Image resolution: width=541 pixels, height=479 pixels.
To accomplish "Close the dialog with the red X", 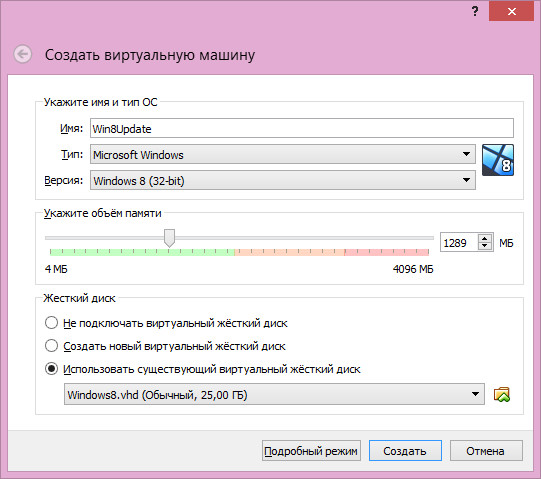I will 511,11.
